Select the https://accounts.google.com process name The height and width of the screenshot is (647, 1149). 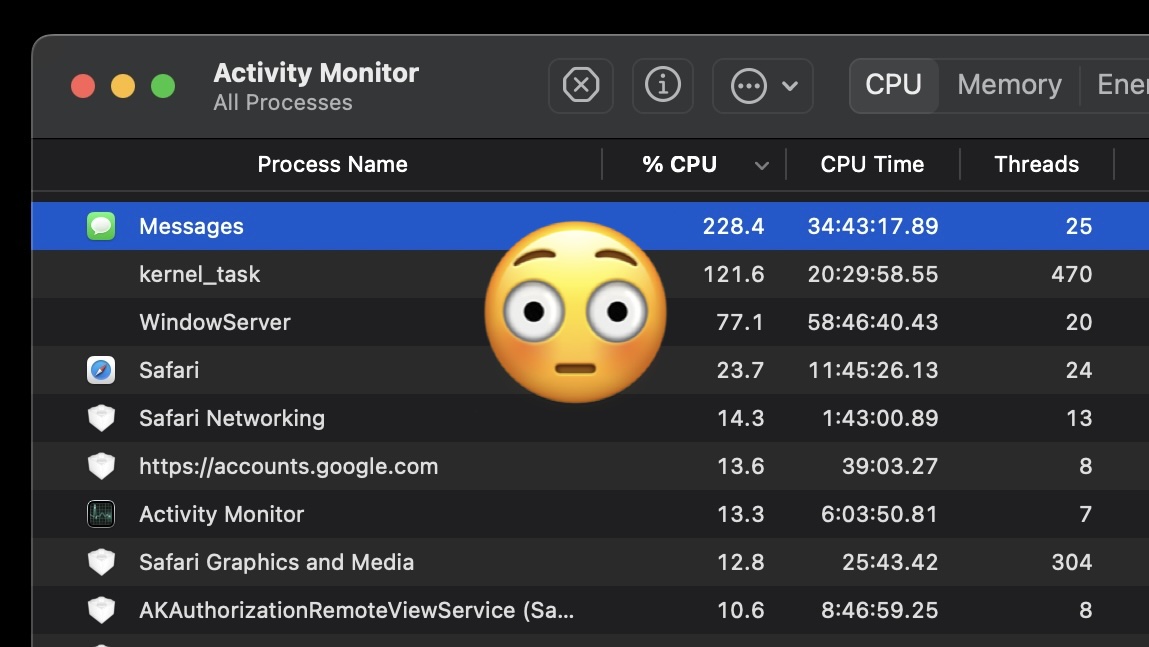point(289,466)
